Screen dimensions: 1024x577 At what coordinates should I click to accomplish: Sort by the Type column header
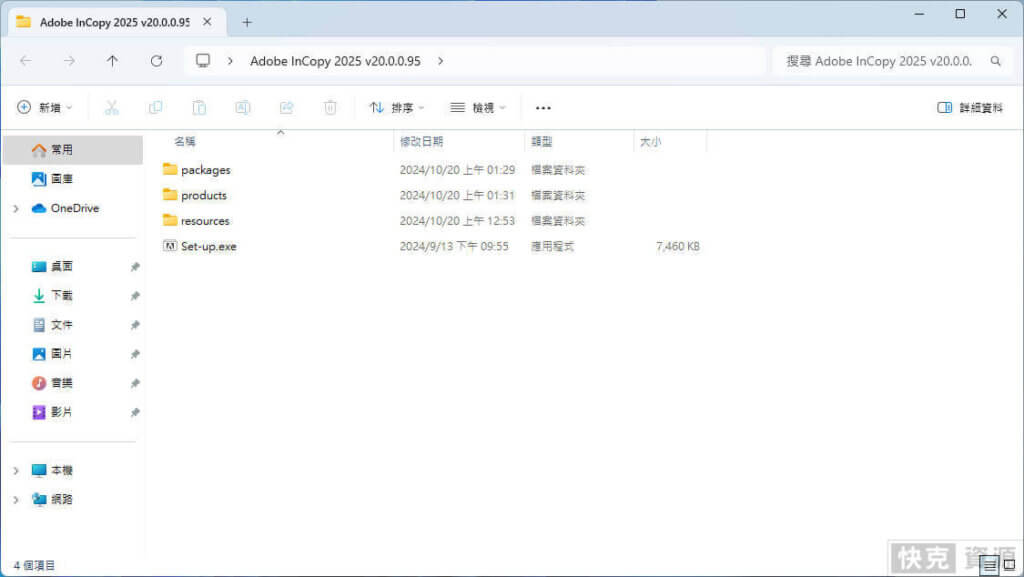tap(541, 142)
